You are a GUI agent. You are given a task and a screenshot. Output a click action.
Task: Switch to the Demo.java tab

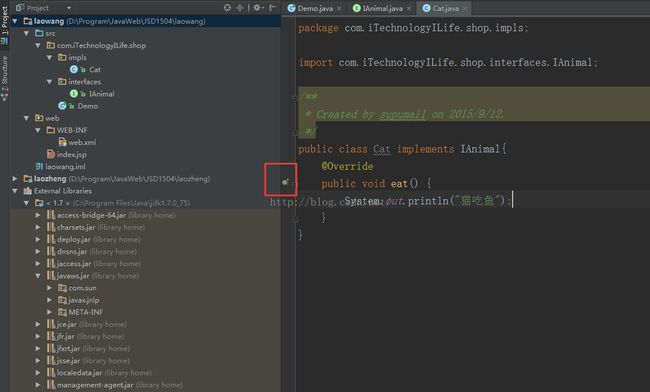coord(315,8)
